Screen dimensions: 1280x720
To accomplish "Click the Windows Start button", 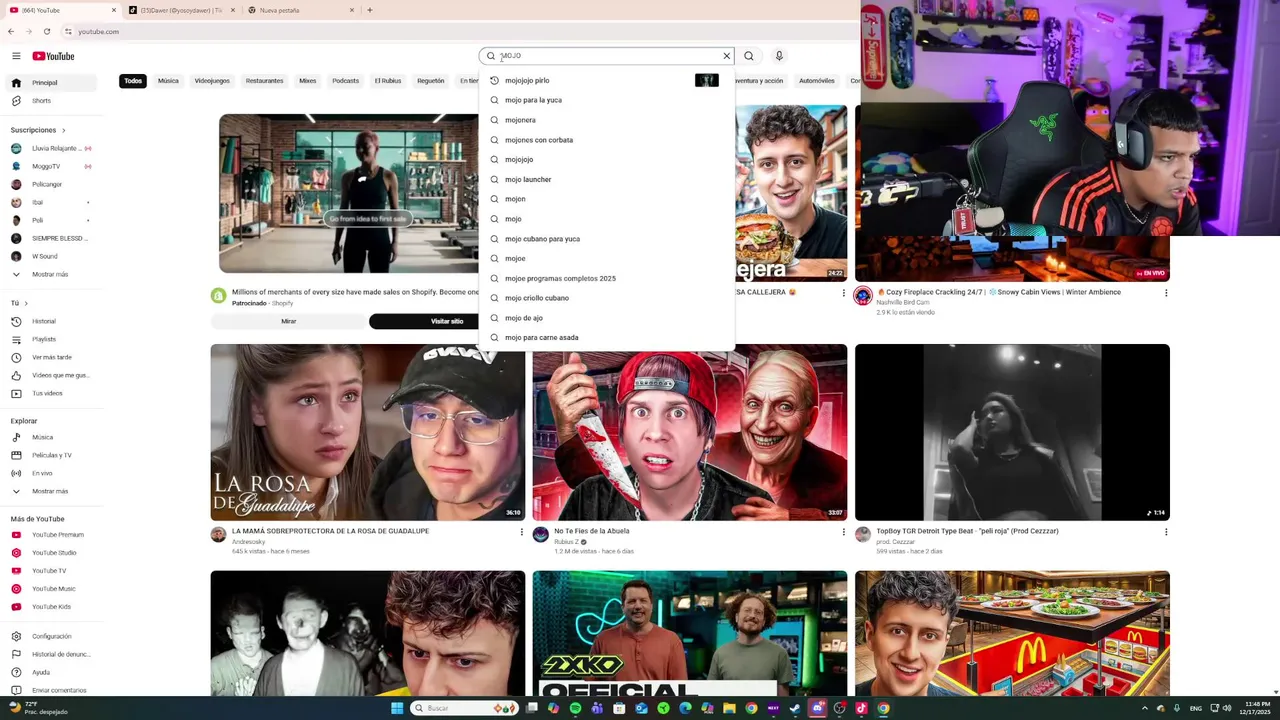I will 398,708.
